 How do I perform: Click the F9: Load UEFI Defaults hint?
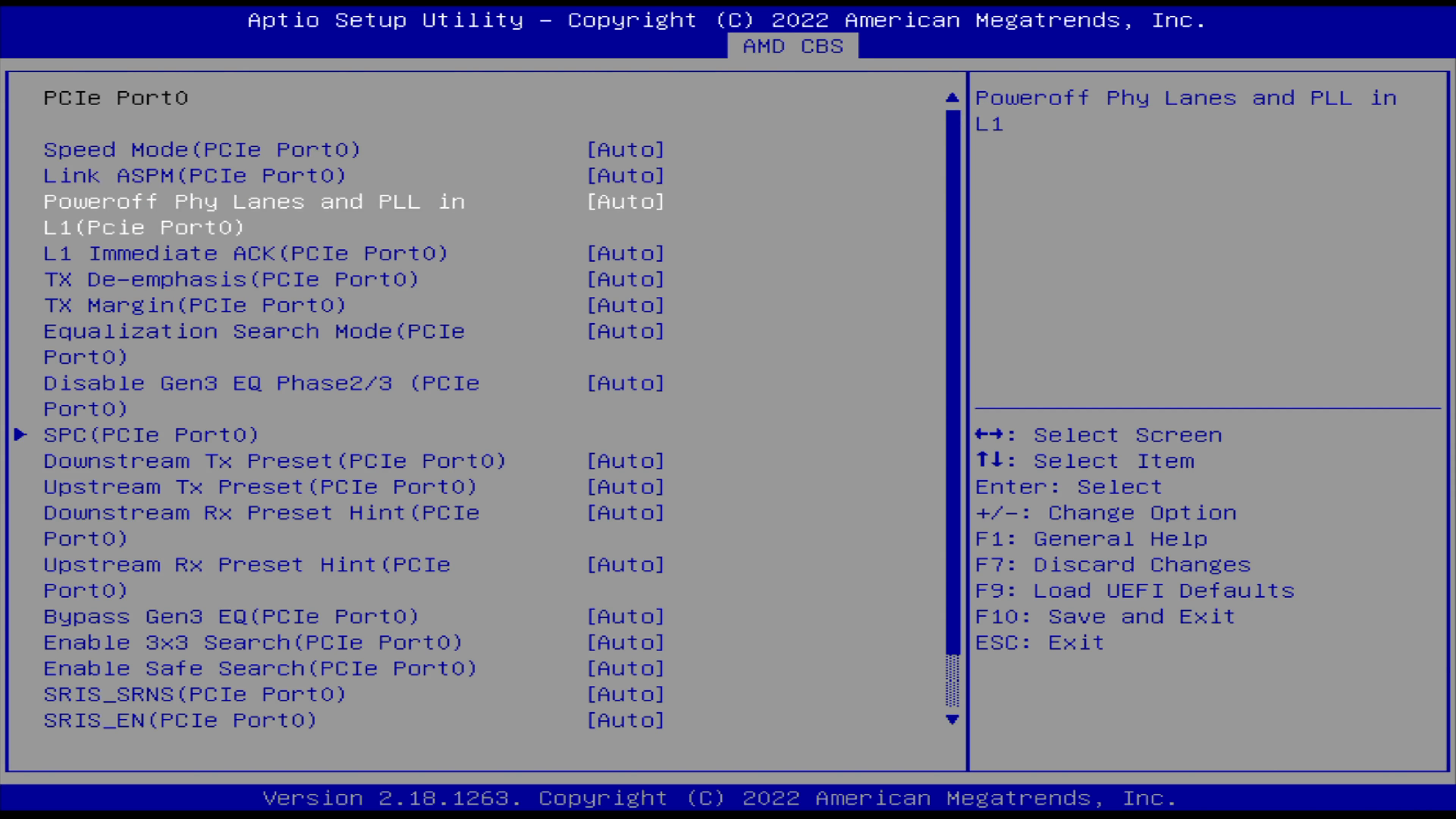pos(1135,591)
